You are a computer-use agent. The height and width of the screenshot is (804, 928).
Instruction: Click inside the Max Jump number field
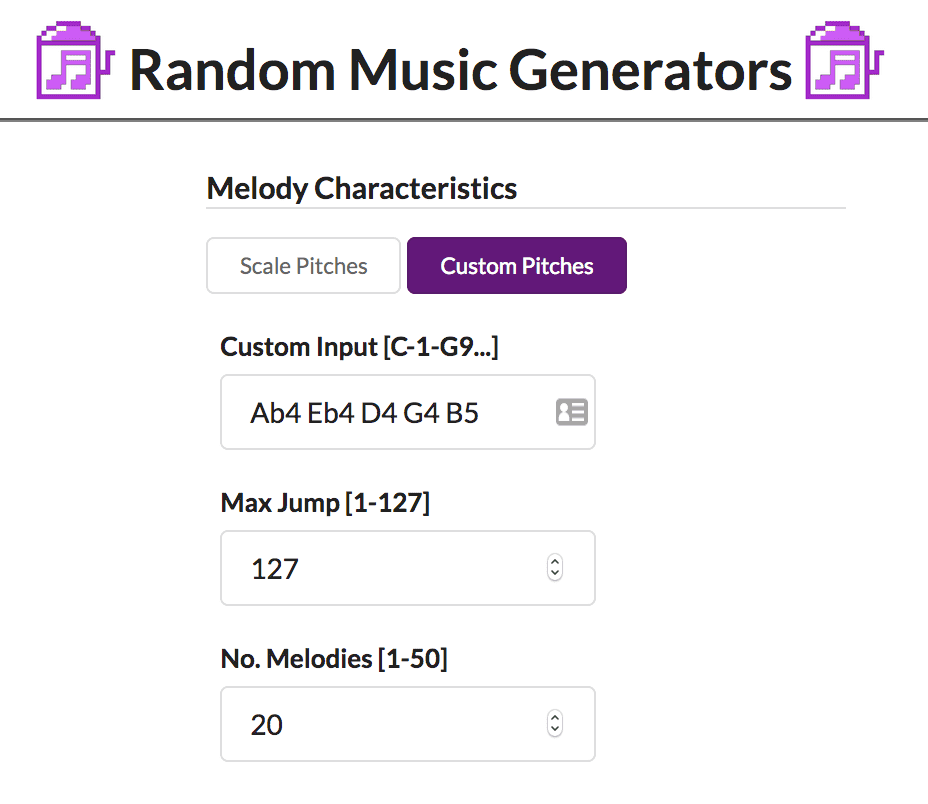[408, 568]
